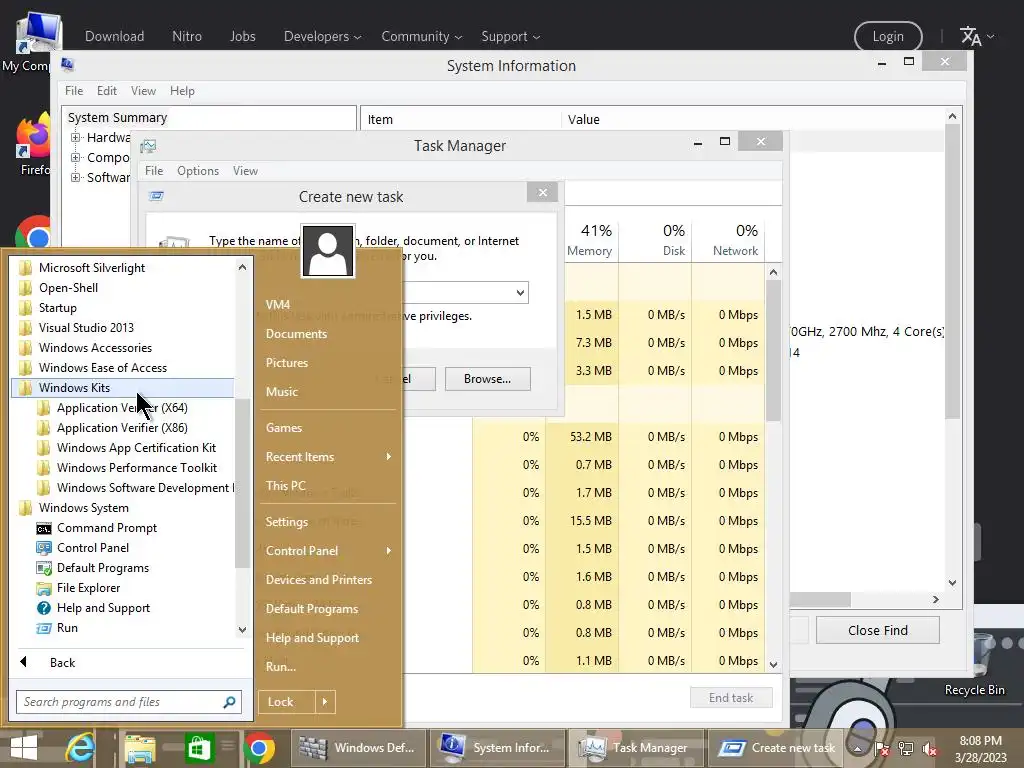Collapse the Windows System folder
This screenshot has width=1024, height=768.
83,508
